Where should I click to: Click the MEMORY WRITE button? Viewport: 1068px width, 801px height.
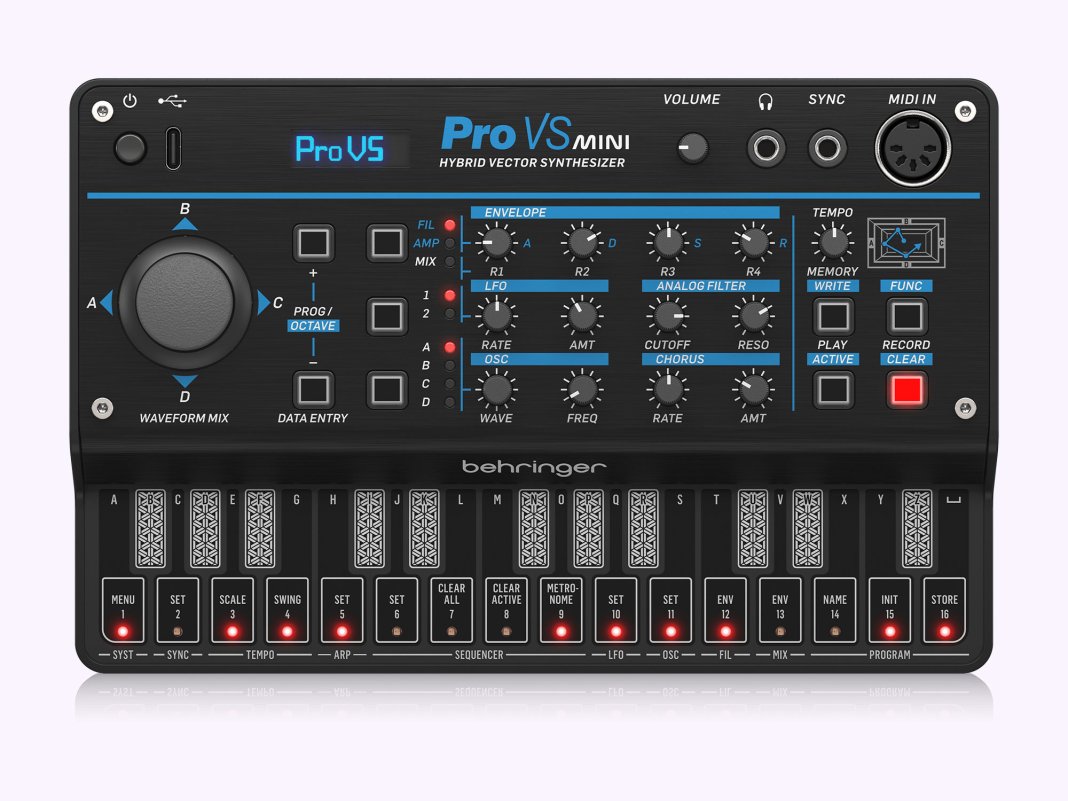833,316
